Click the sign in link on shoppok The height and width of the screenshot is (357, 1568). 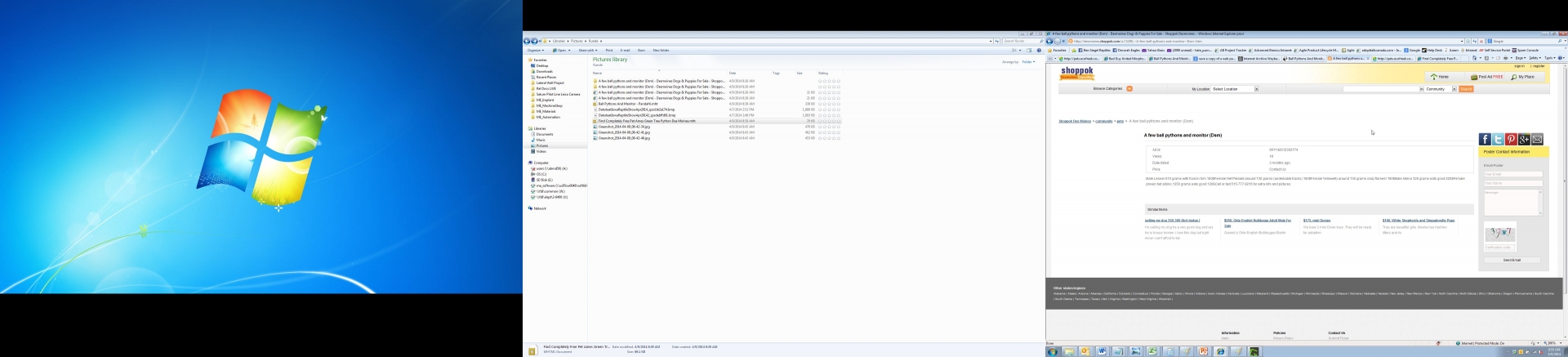(1519, 66)
